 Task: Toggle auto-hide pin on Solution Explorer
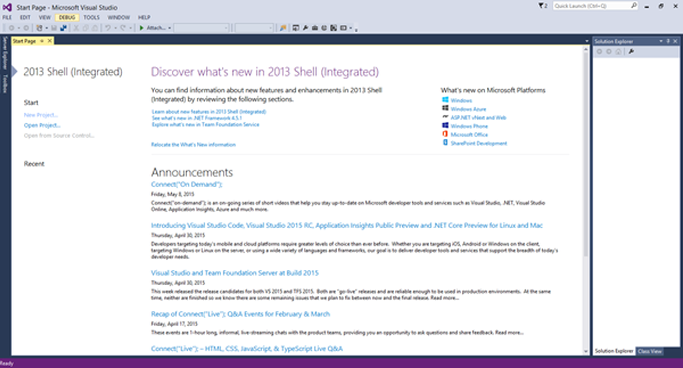click(668, 41)
